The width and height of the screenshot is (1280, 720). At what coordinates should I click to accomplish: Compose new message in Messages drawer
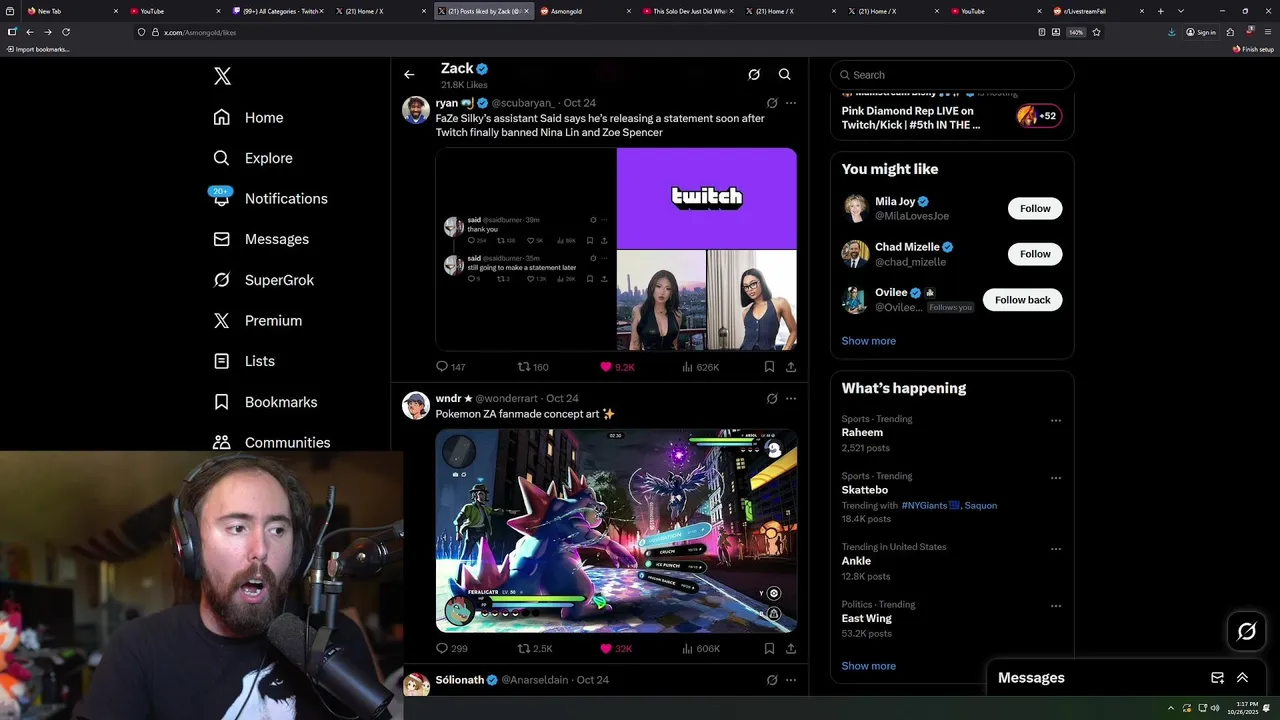point(1217,678)
